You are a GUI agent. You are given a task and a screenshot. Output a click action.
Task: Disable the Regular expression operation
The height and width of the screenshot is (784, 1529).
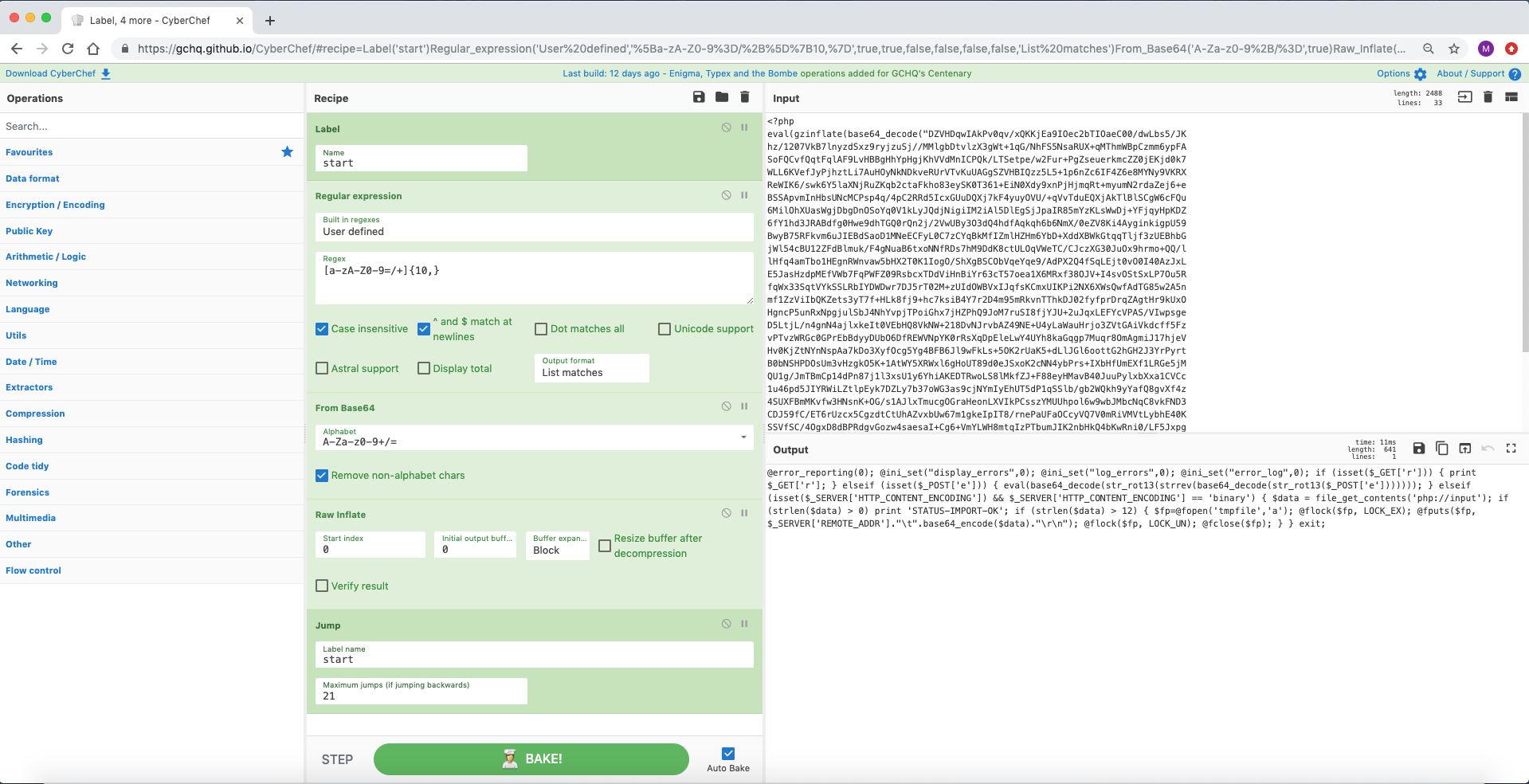[x=727, y=195]
